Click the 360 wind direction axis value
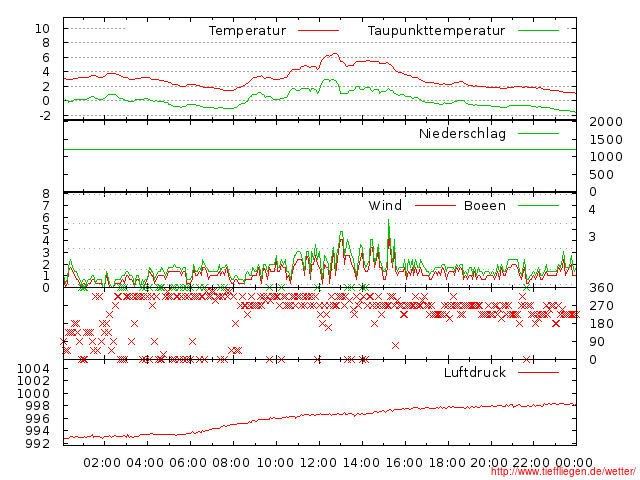 point(601,288)
